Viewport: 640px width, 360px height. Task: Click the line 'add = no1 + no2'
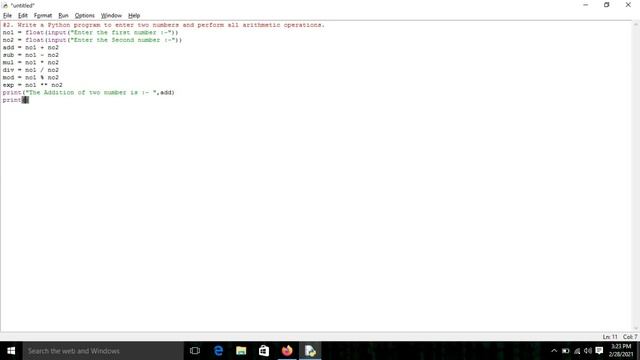31,47
